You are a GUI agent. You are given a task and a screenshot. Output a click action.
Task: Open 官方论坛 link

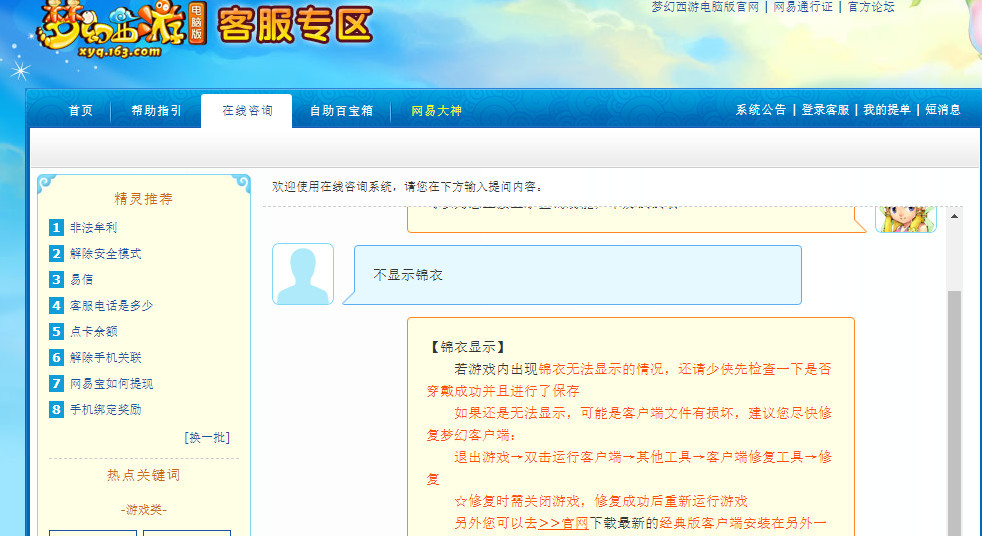click(x=871, y=7)
